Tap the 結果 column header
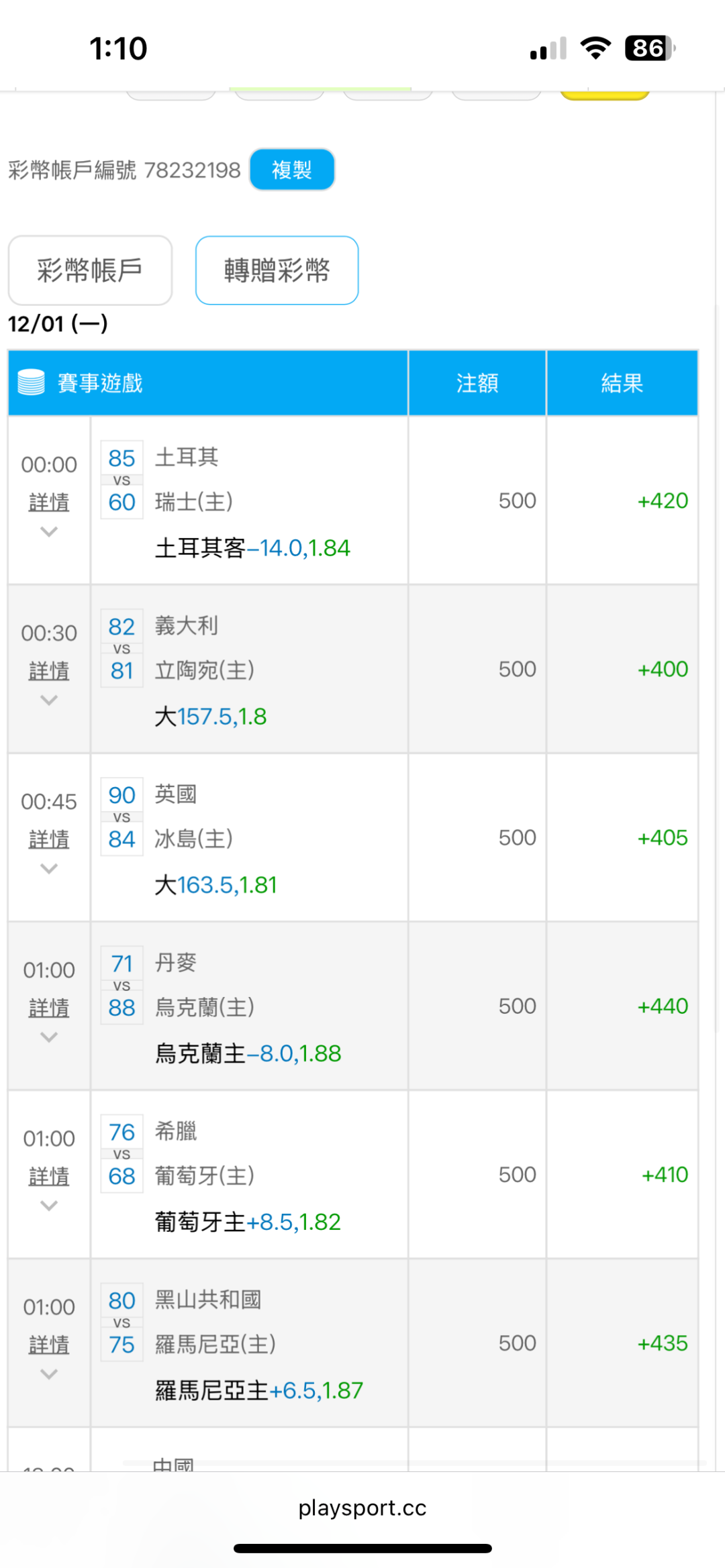 622,383
